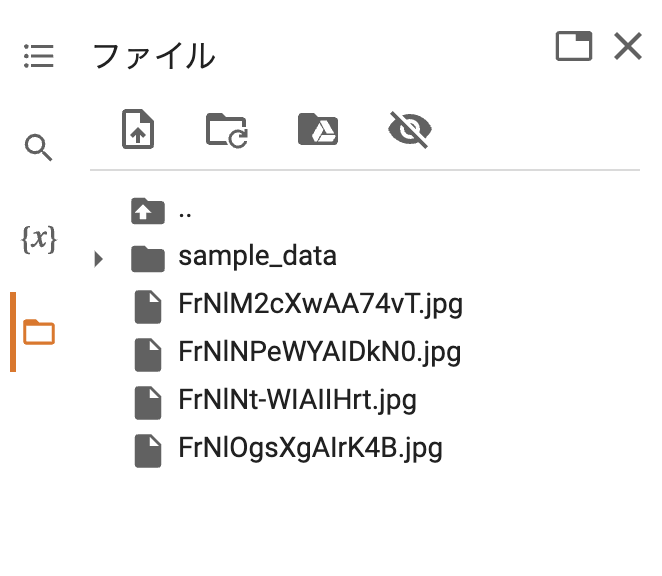Screen dimensions: 662x576
Task: Select the sample_data folder name
Action: pyautogui.click(x=258, y=256)
